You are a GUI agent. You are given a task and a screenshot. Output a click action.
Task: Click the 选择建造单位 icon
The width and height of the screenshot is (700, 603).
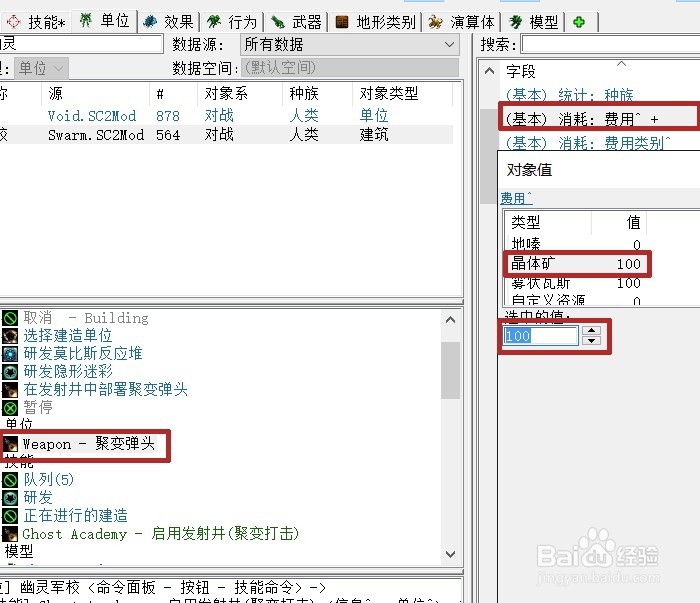pyautogui.click(x=10, y=336)
